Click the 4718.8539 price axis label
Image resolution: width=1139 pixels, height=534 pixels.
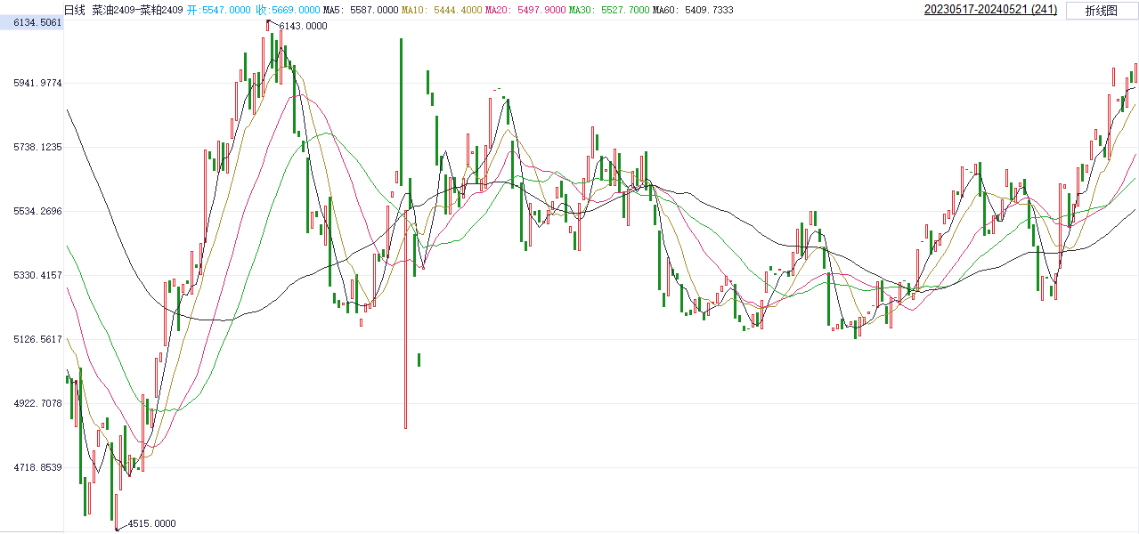point(38,467)
